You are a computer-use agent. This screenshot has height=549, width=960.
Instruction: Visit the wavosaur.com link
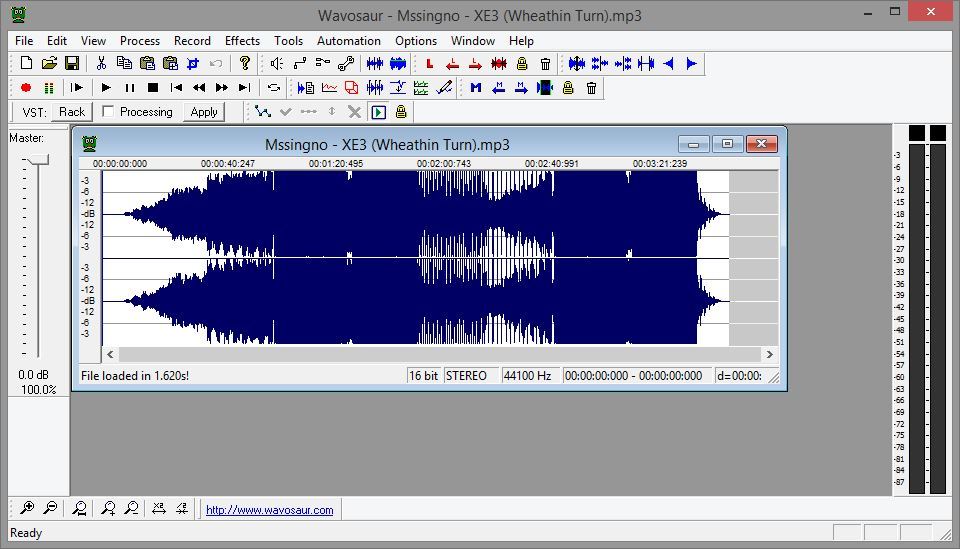click(269, 510)
